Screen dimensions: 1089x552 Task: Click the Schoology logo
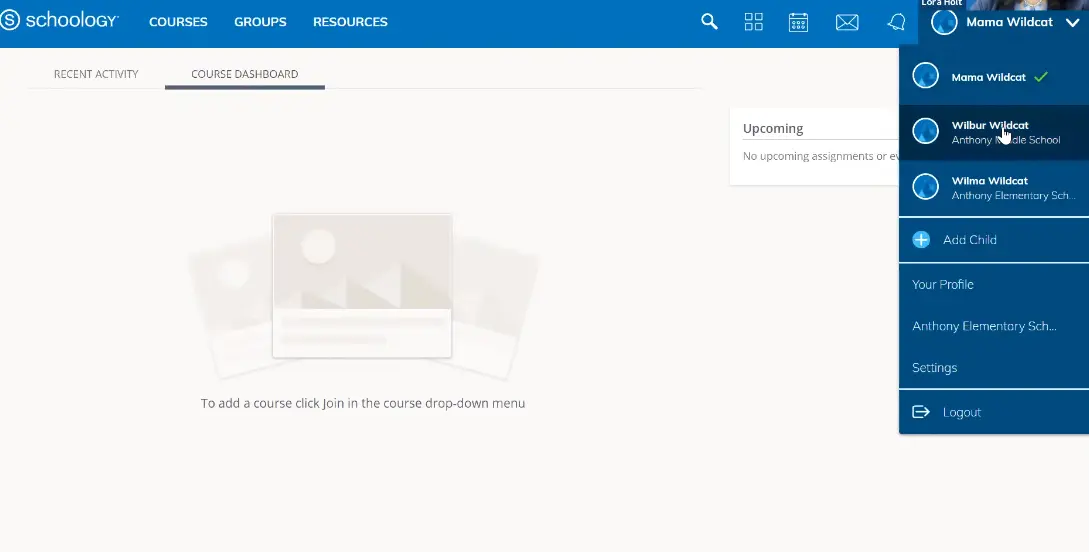tap(60, 21)
